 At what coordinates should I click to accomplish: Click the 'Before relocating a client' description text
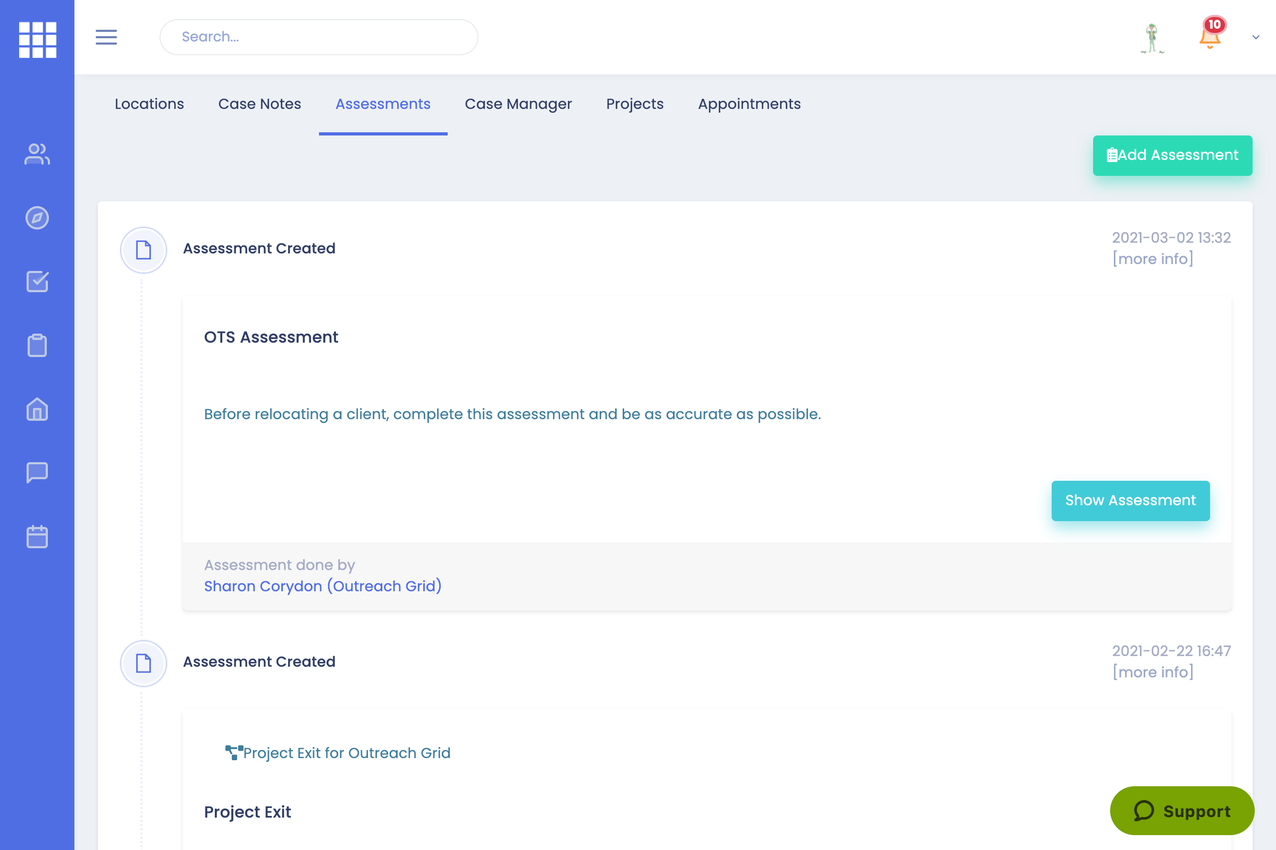(512, 414)
